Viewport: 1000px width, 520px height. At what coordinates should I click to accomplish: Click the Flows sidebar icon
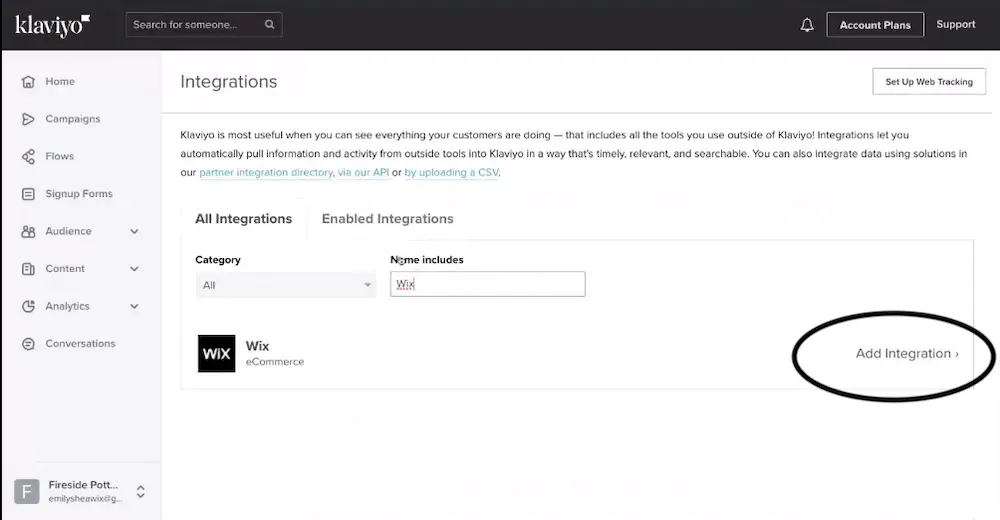(x=28, y=157)
